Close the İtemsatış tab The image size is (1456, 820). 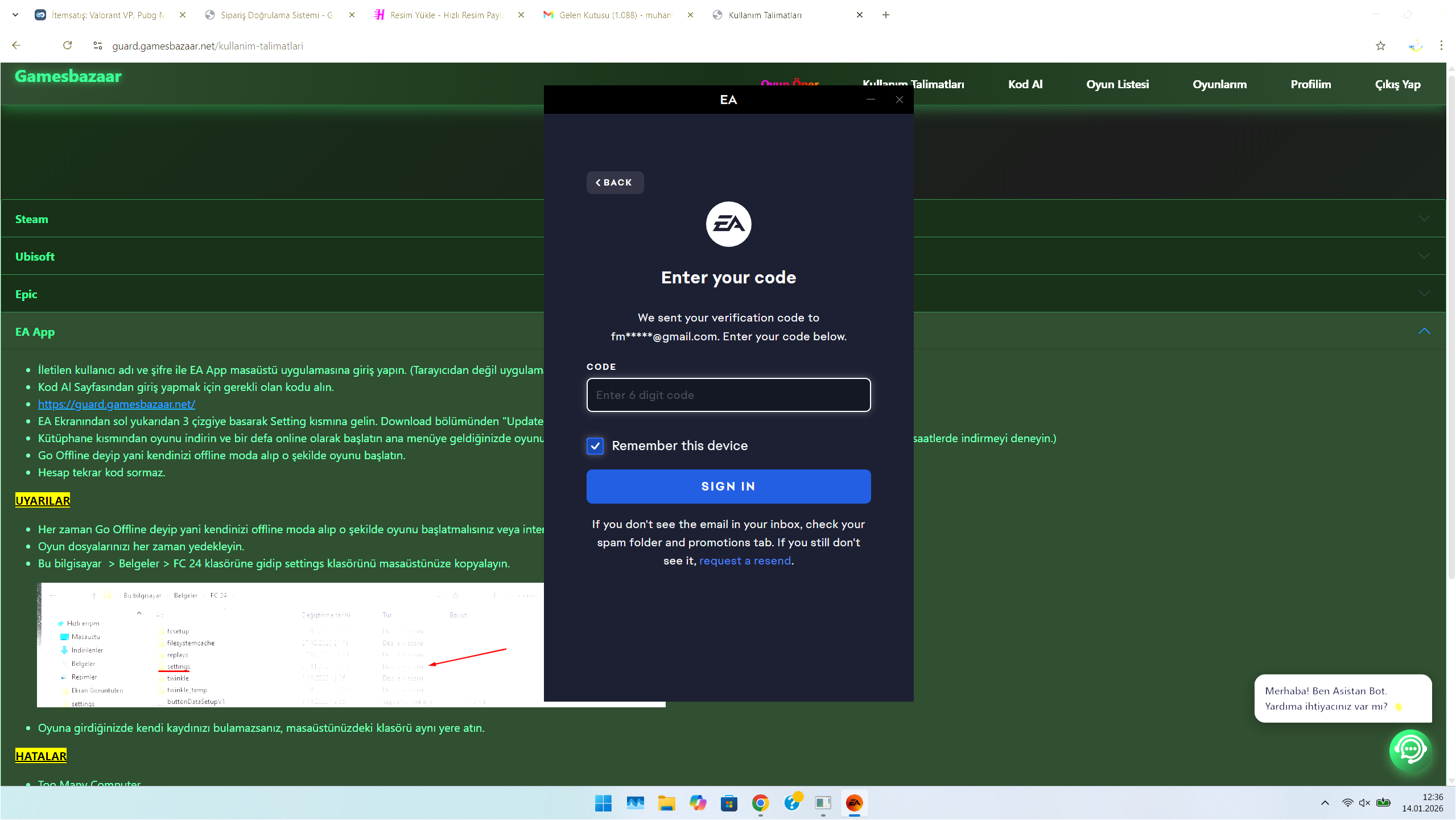pyautogui.click(x=183, y=15)
